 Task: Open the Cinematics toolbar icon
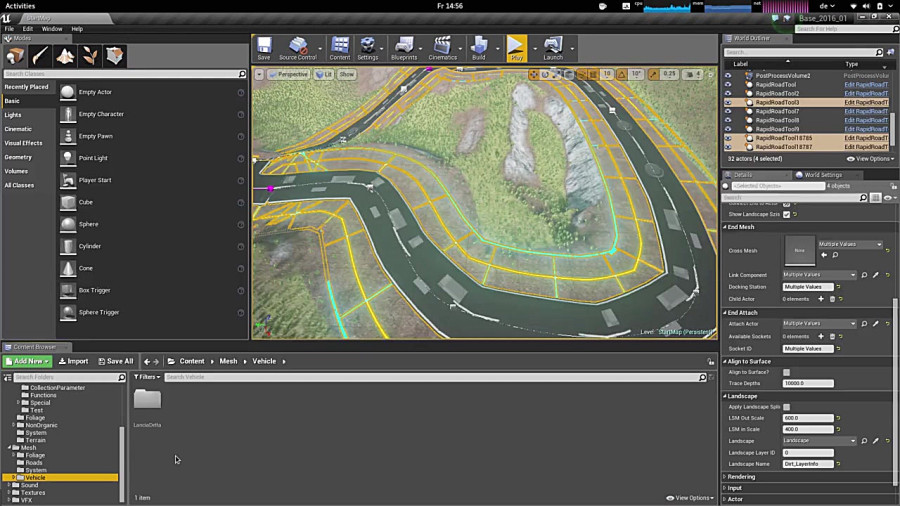coord(443,48)
